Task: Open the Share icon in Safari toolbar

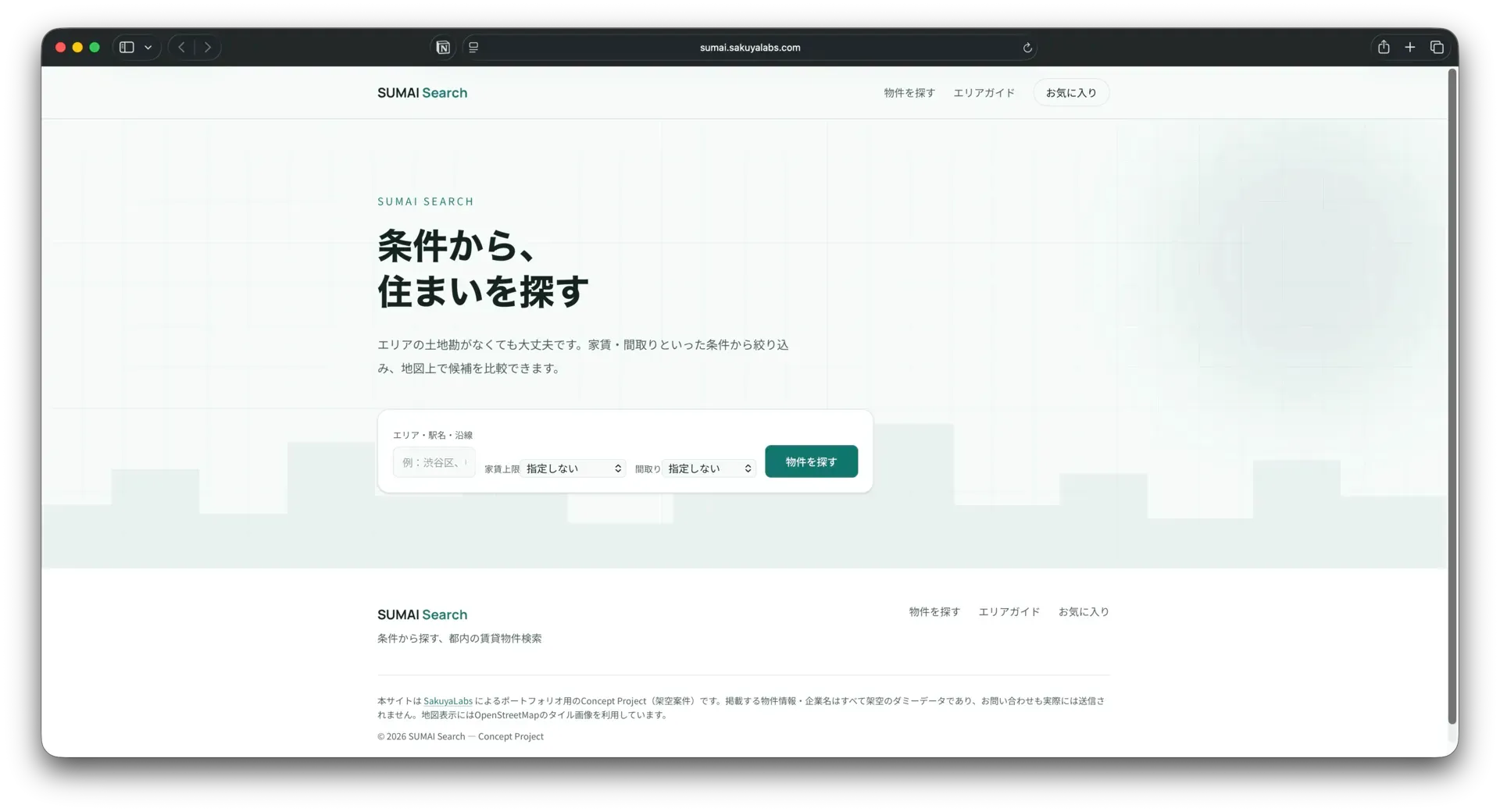Action: [1384, 47]
